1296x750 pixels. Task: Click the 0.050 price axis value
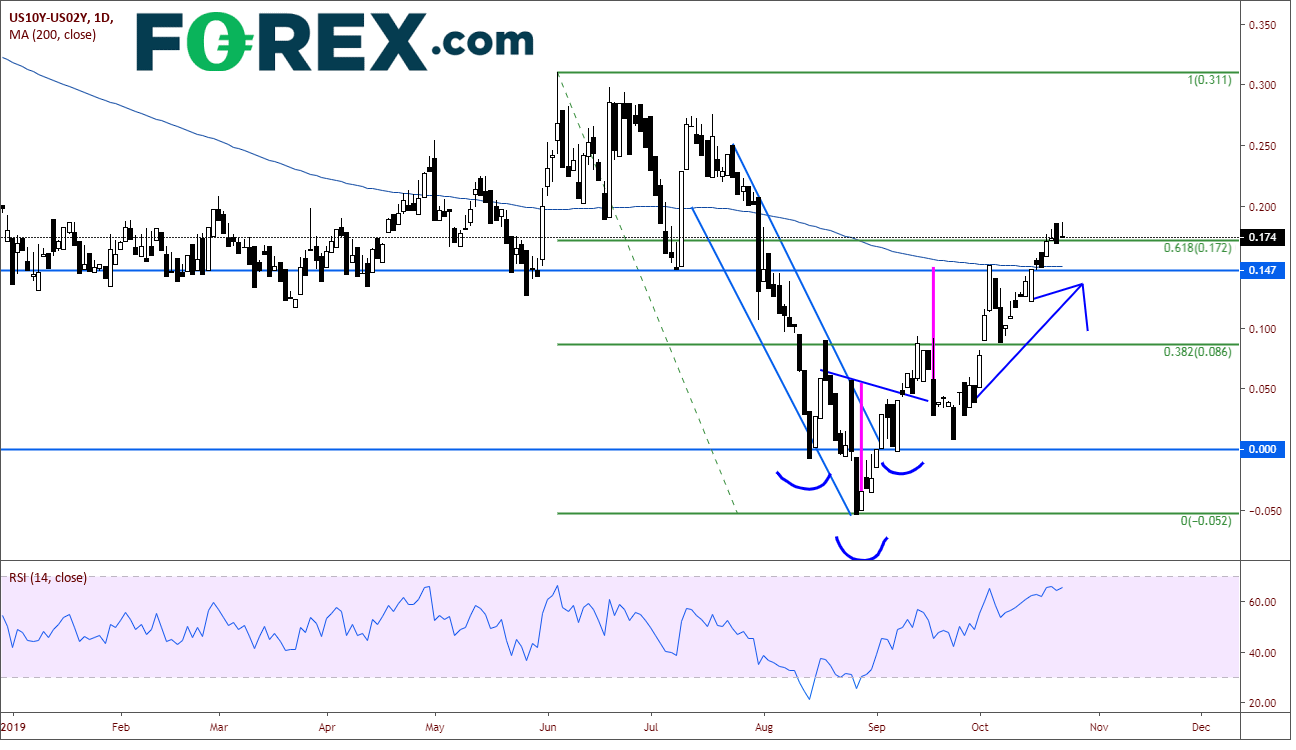click(1263, 389)
